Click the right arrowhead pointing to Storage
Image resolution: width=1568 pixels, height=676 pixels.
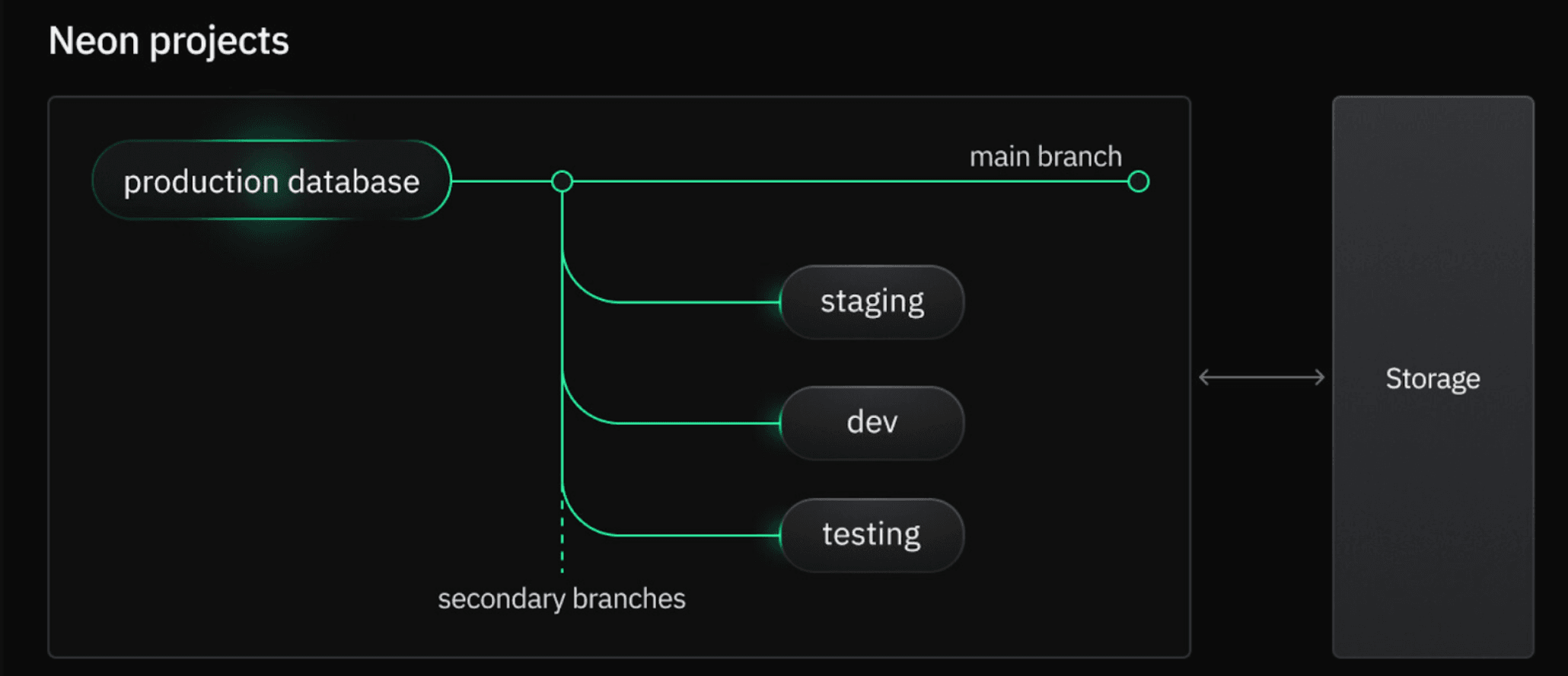pyautogui.click(x=1320, y=378)
